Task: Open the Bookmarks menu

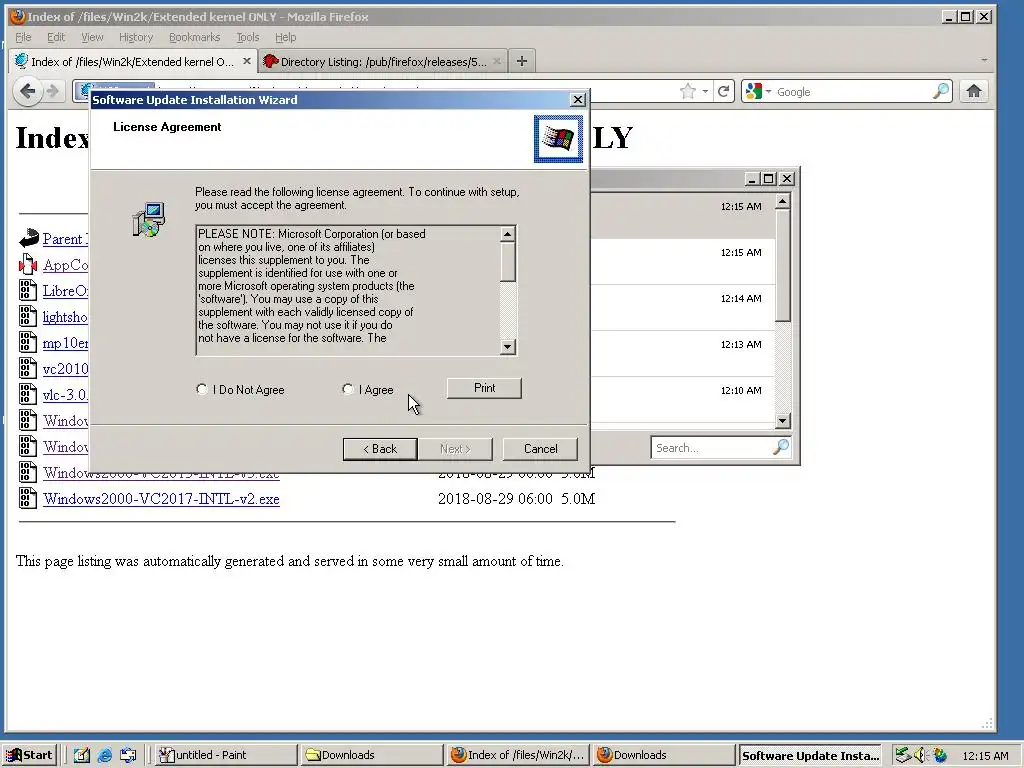Action: pos(195,37)
